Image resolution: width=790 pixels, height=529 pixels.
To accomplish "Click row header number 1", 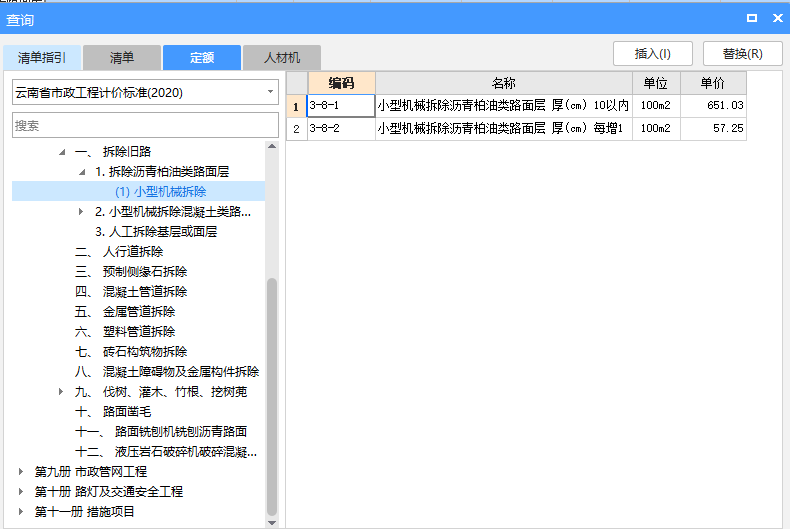I will tap(297, 106).
